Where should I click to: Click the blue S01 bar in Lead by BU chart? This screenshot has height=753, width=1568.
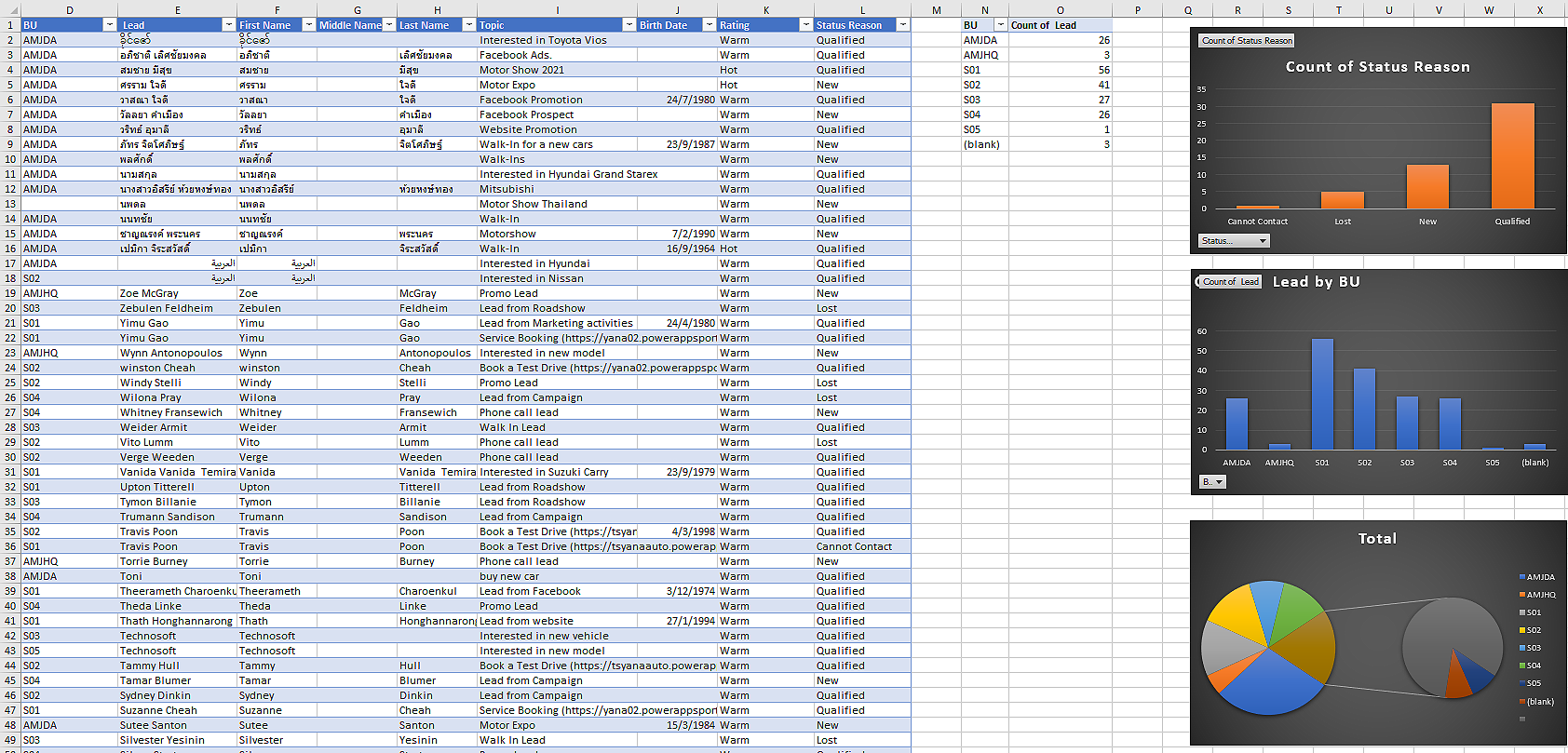coord(1322,395)
